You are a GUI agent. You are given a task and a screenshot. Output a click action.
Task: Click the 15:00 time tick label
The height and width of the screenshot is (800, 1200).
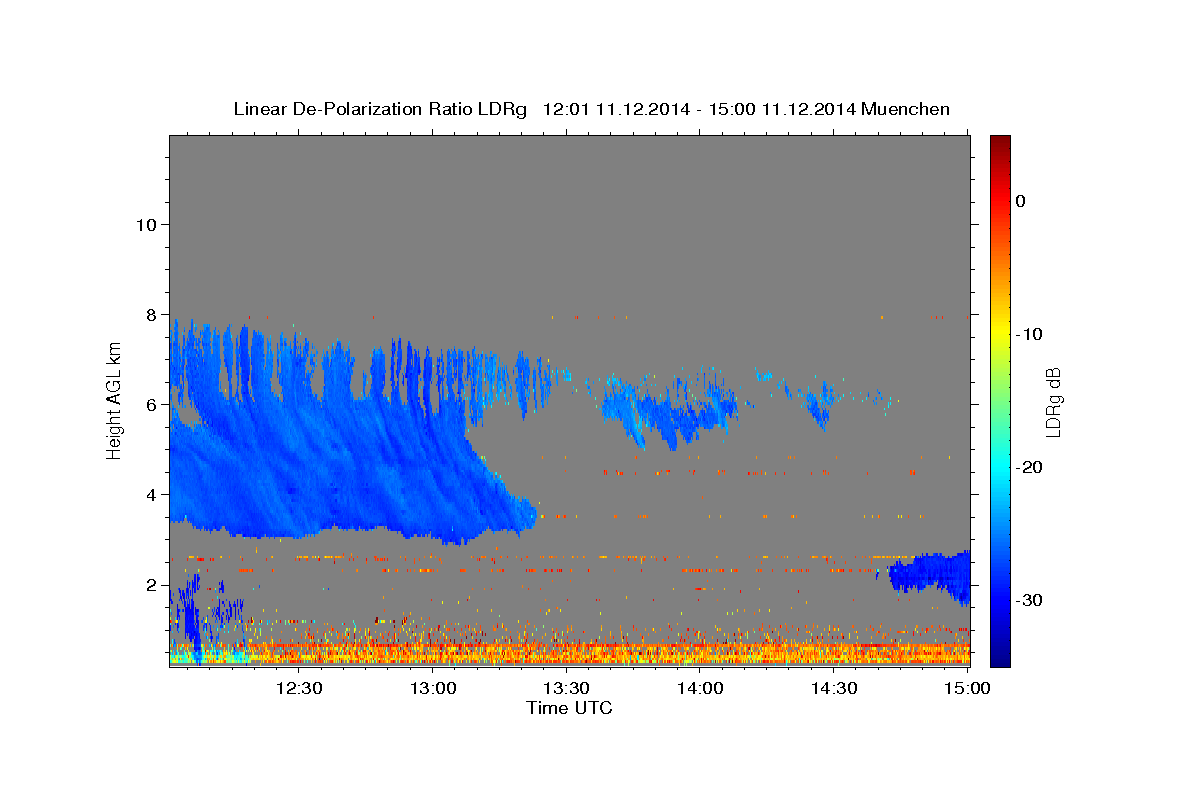click(967, 688)
